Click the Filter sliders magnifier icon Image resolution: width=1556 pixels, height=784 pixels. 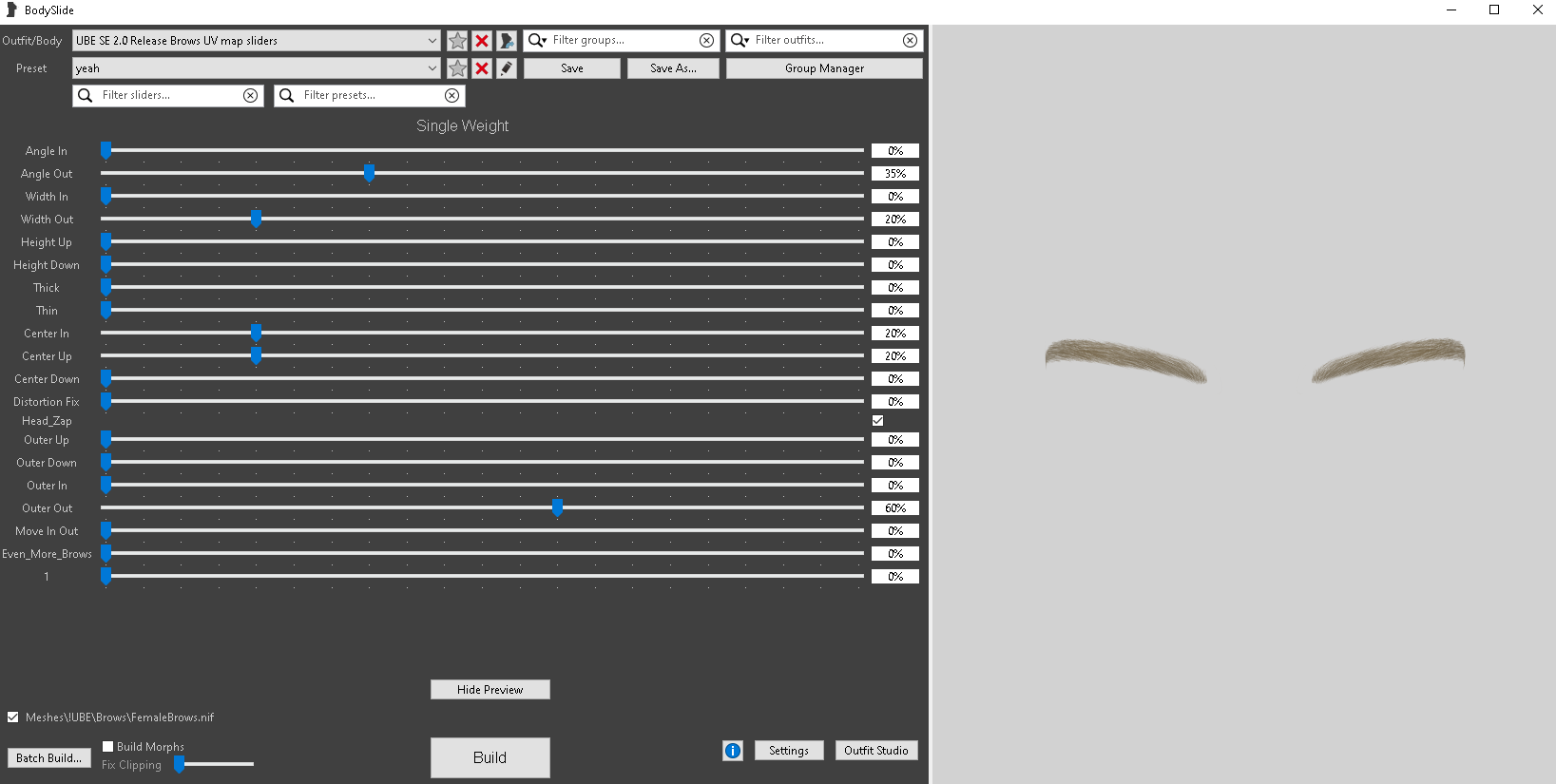click(x=86, y=95)
